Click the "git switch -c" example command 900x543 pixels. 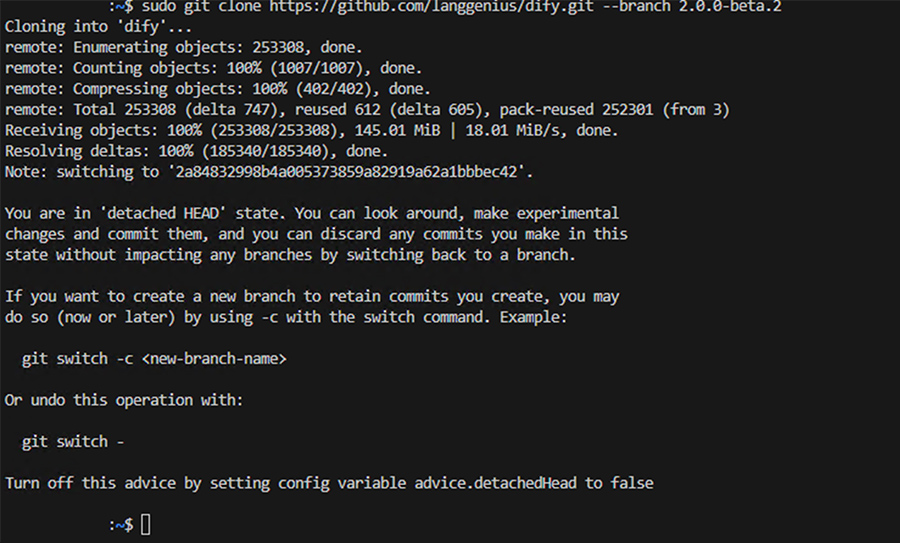pyautogui.click(x=78, y=358)
